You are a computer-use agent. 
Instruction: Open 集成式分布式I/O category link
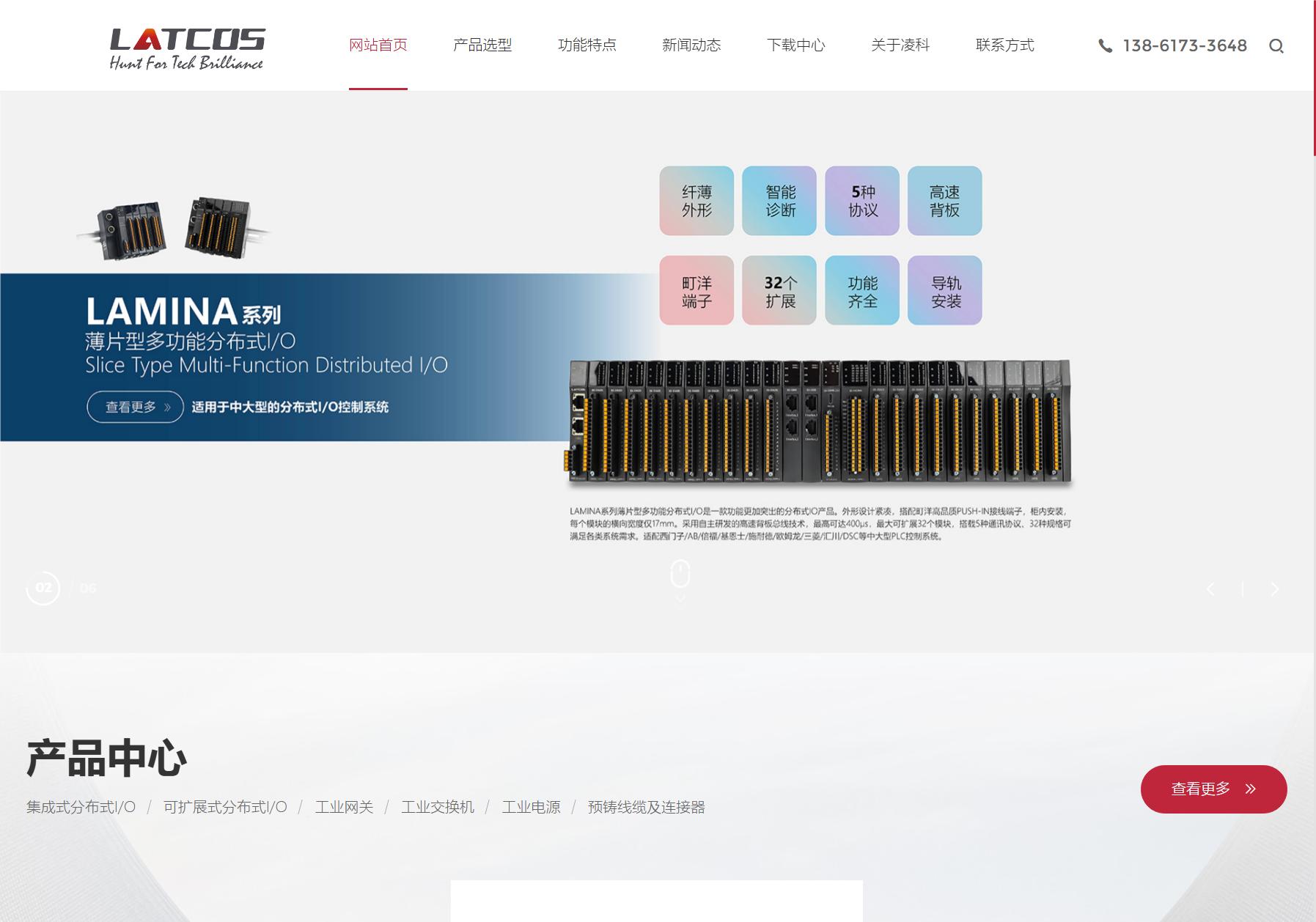point(81,808)
